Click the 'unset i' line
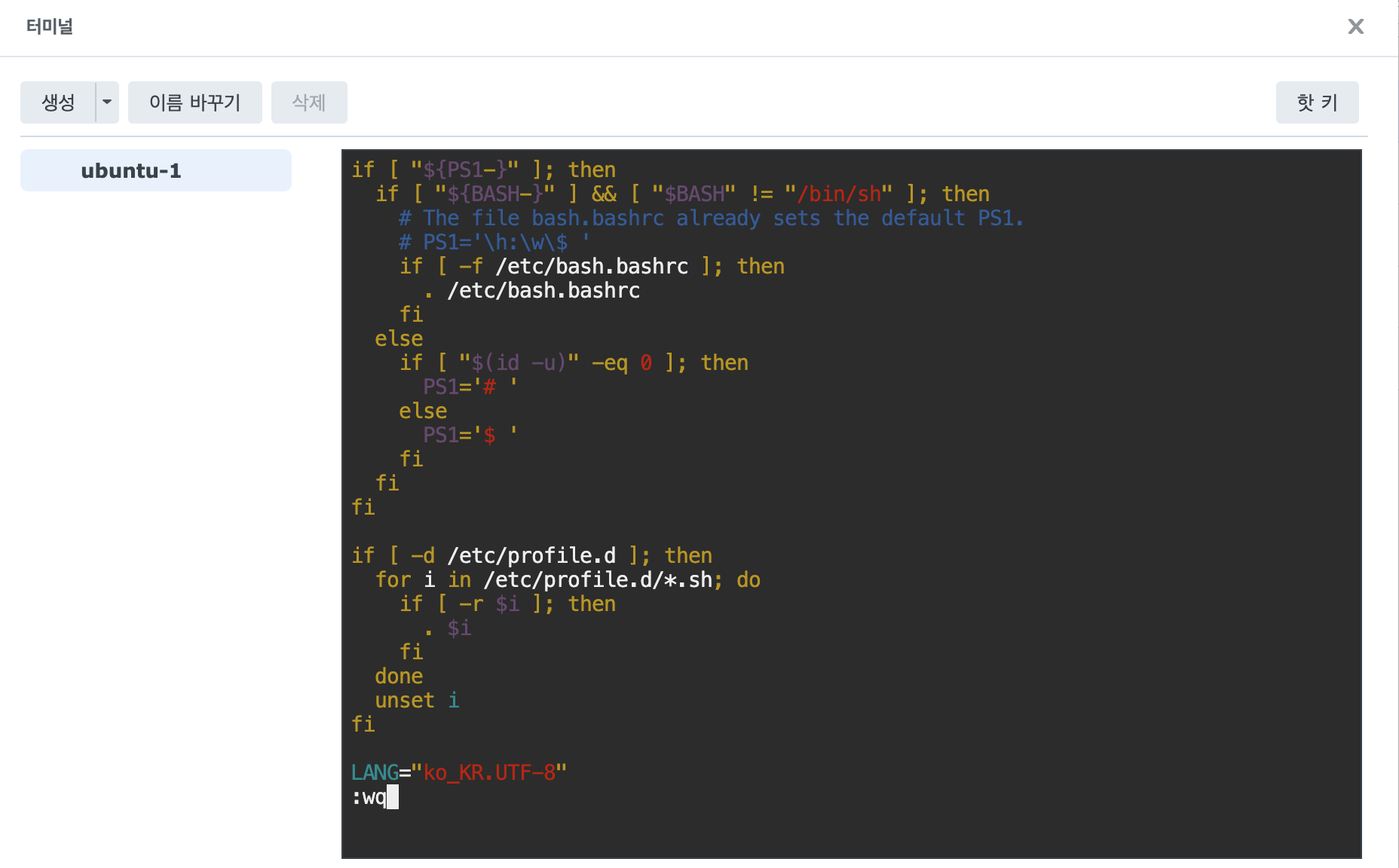The image size is (1399, 868). coord(417,701)
